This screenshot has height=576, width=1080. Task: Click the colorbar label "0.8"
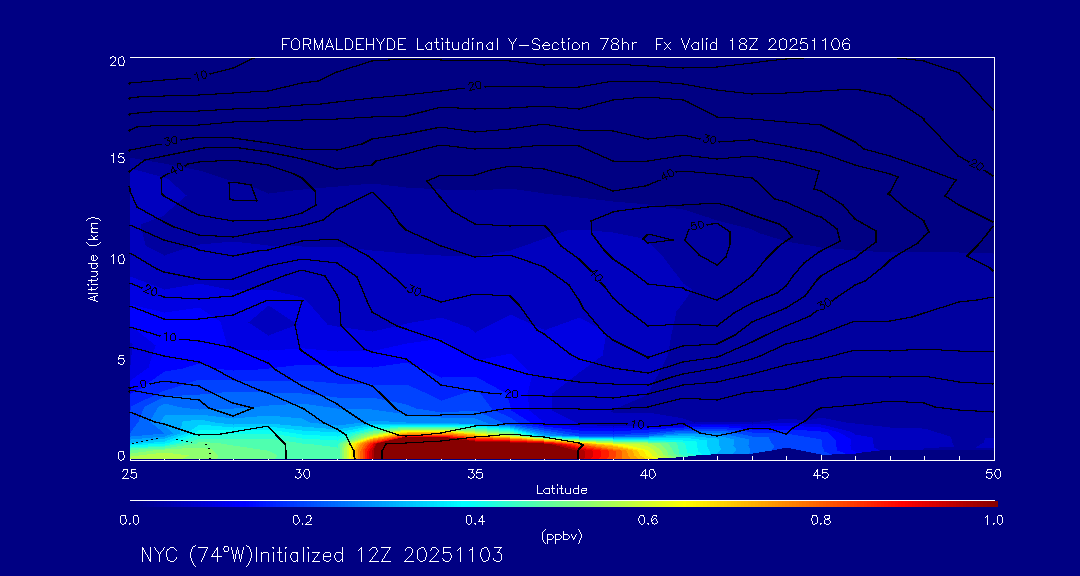[821, 520]
